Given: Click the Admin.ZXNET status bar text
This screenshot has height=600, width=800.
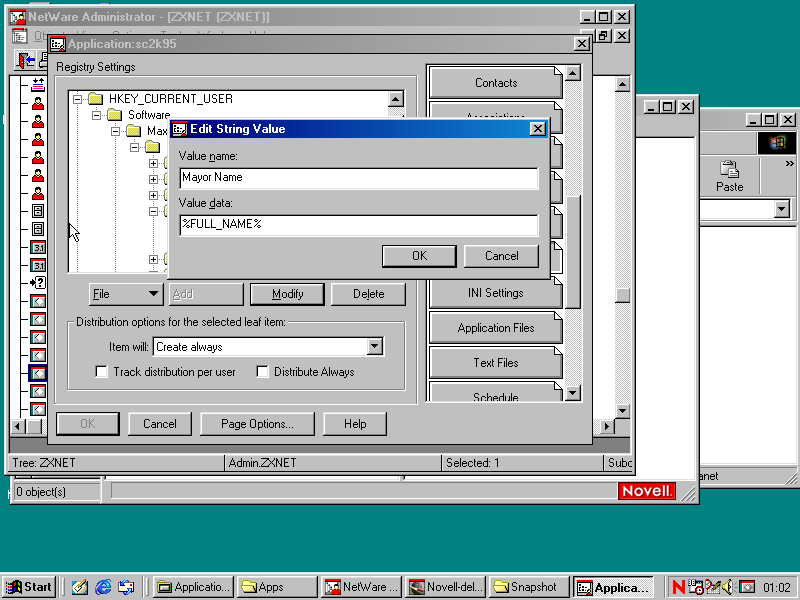Looking at the screenshot, I should (x=262, y=463).
